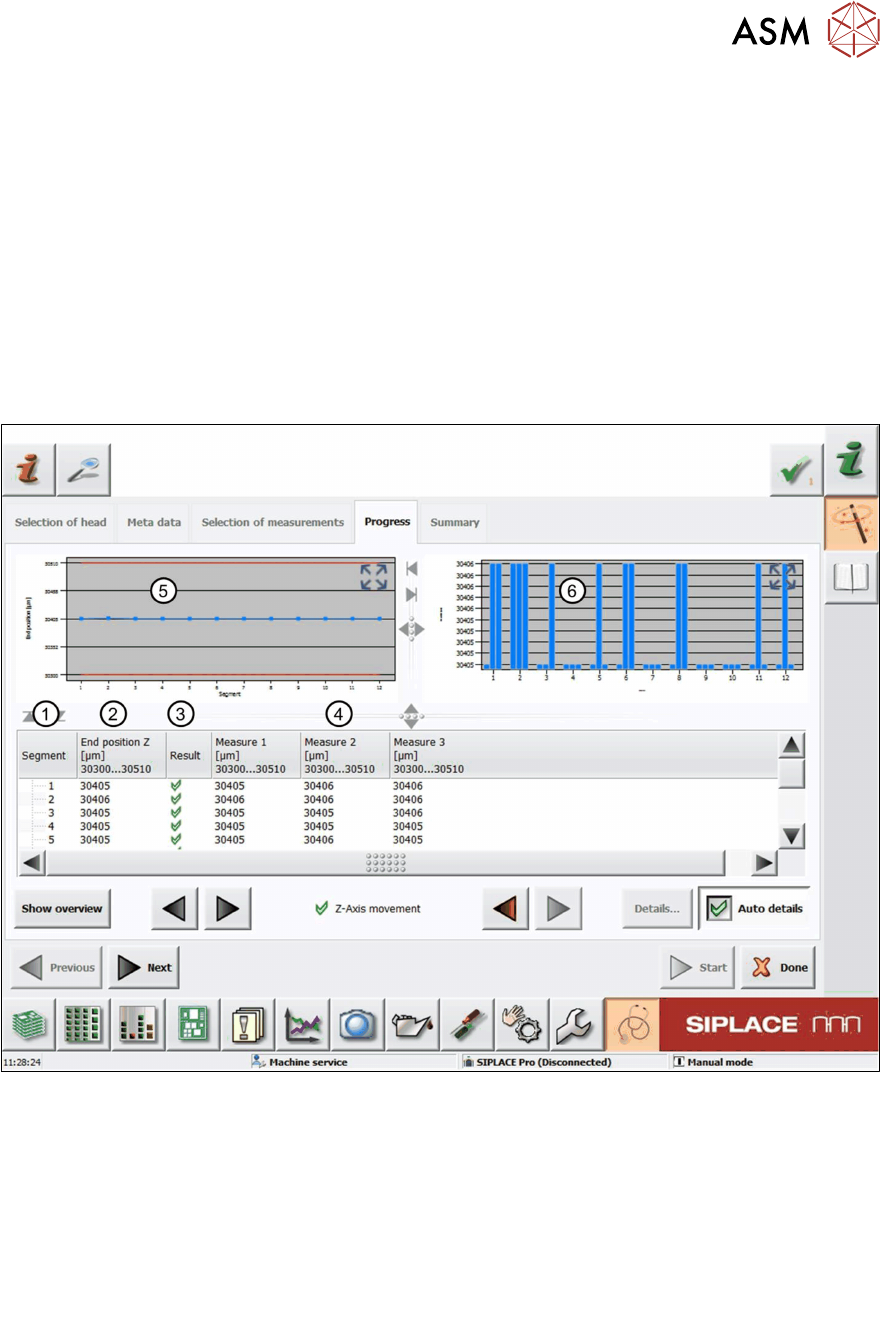The width and height of the screenshot is (880, 1337).
Task: Switch to the Summary tab
Action: point(454,522)
